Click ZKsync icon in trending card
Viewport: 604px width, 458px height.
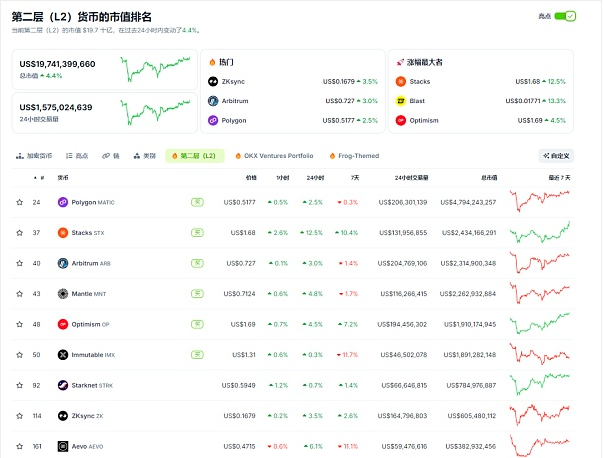(213, 81)
